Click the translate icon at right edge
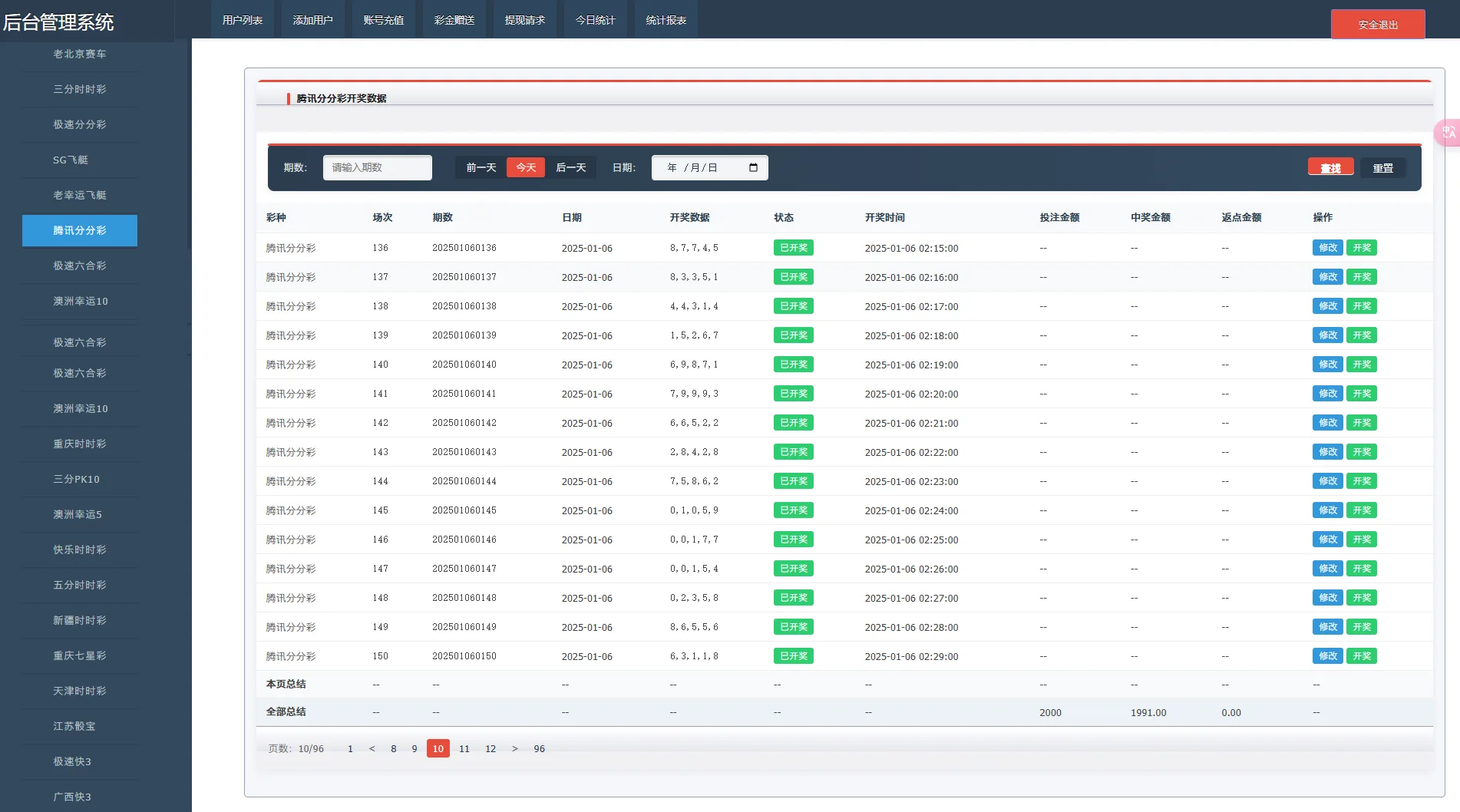This screenshot has width=1460, height=812. (x=1448, y=132)
